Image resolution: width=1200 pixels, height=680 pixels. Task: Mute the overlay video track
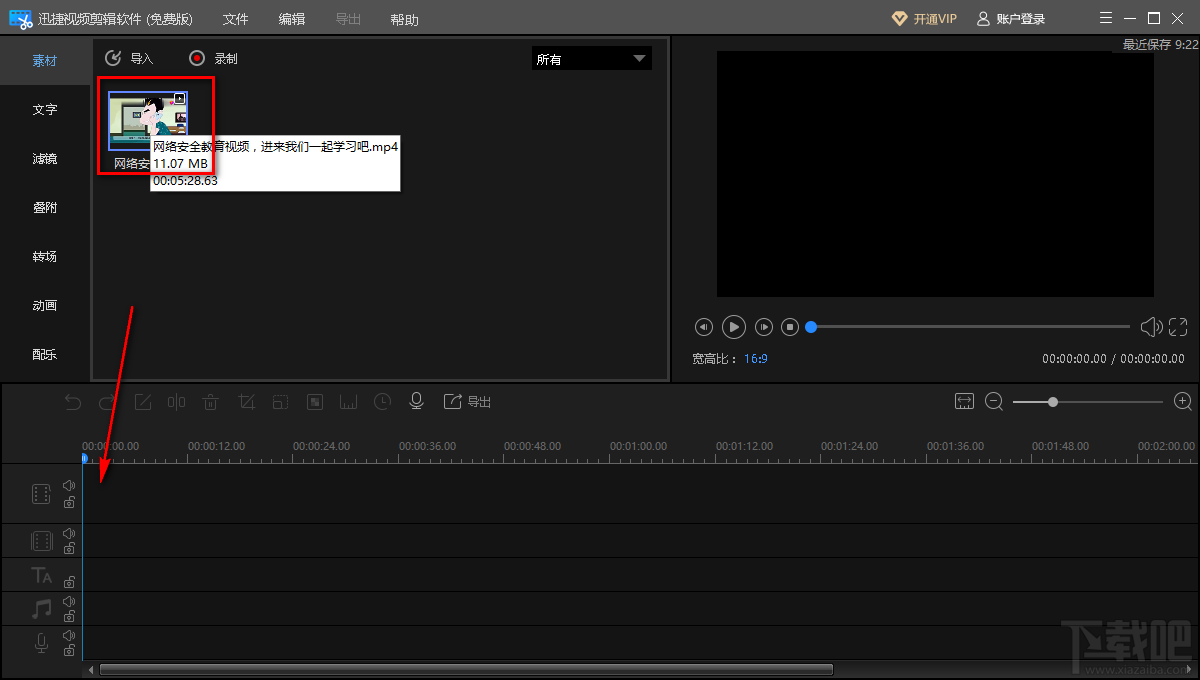[69, 534]
